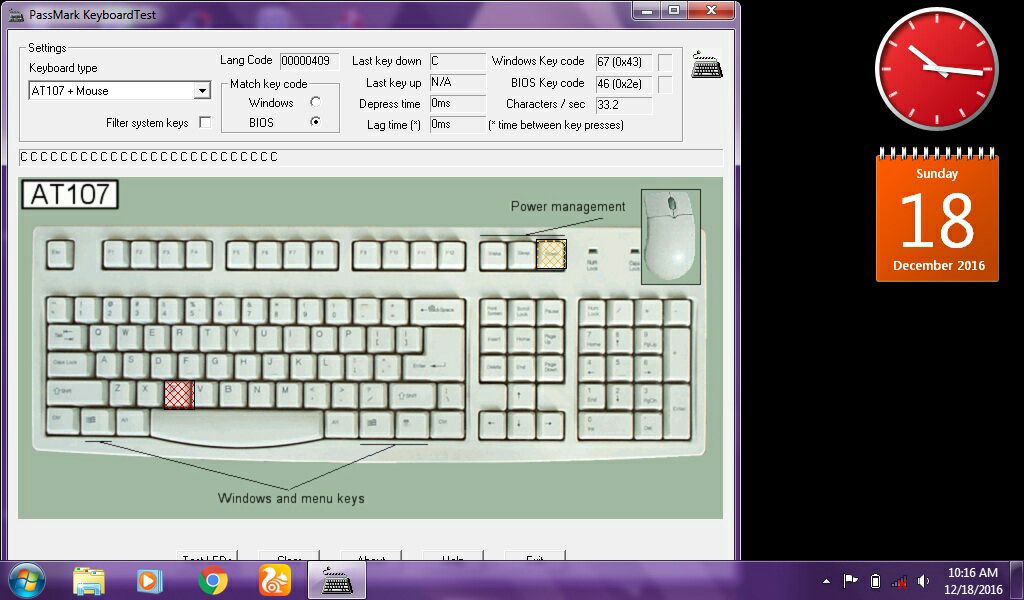Click the KeyboardTest taskbar button

[x=337, y=580]
